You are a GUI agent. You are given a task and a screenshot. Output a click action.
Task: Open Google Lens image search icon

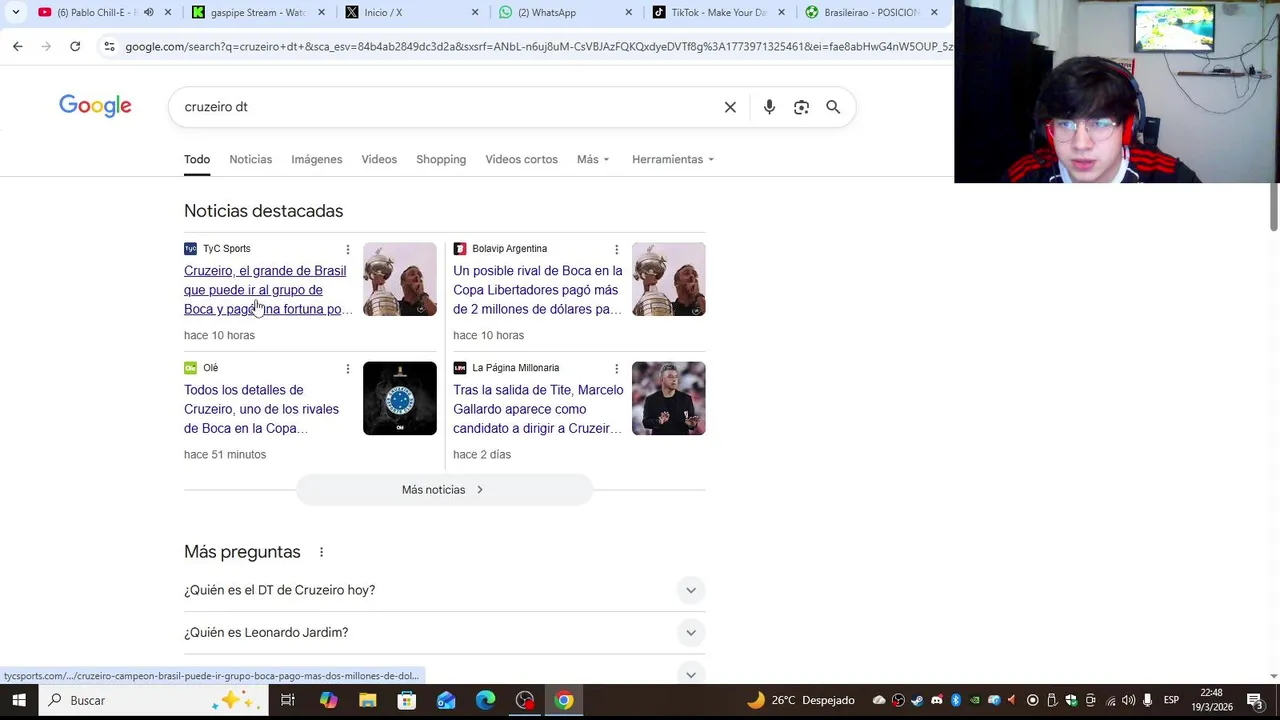pos(801,107)
